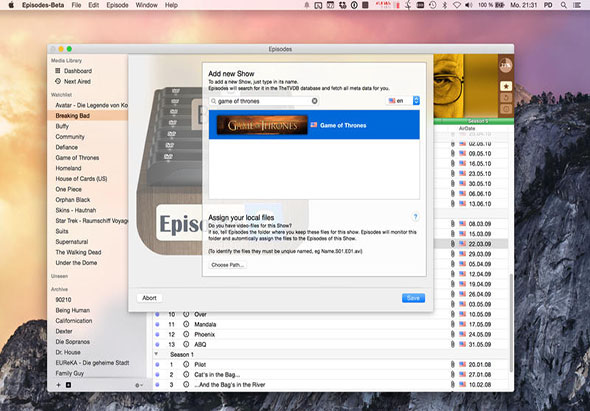Select the Game of Thrones search result banner
This screenshot has width=590, height=411.
[x=314, y=125]
